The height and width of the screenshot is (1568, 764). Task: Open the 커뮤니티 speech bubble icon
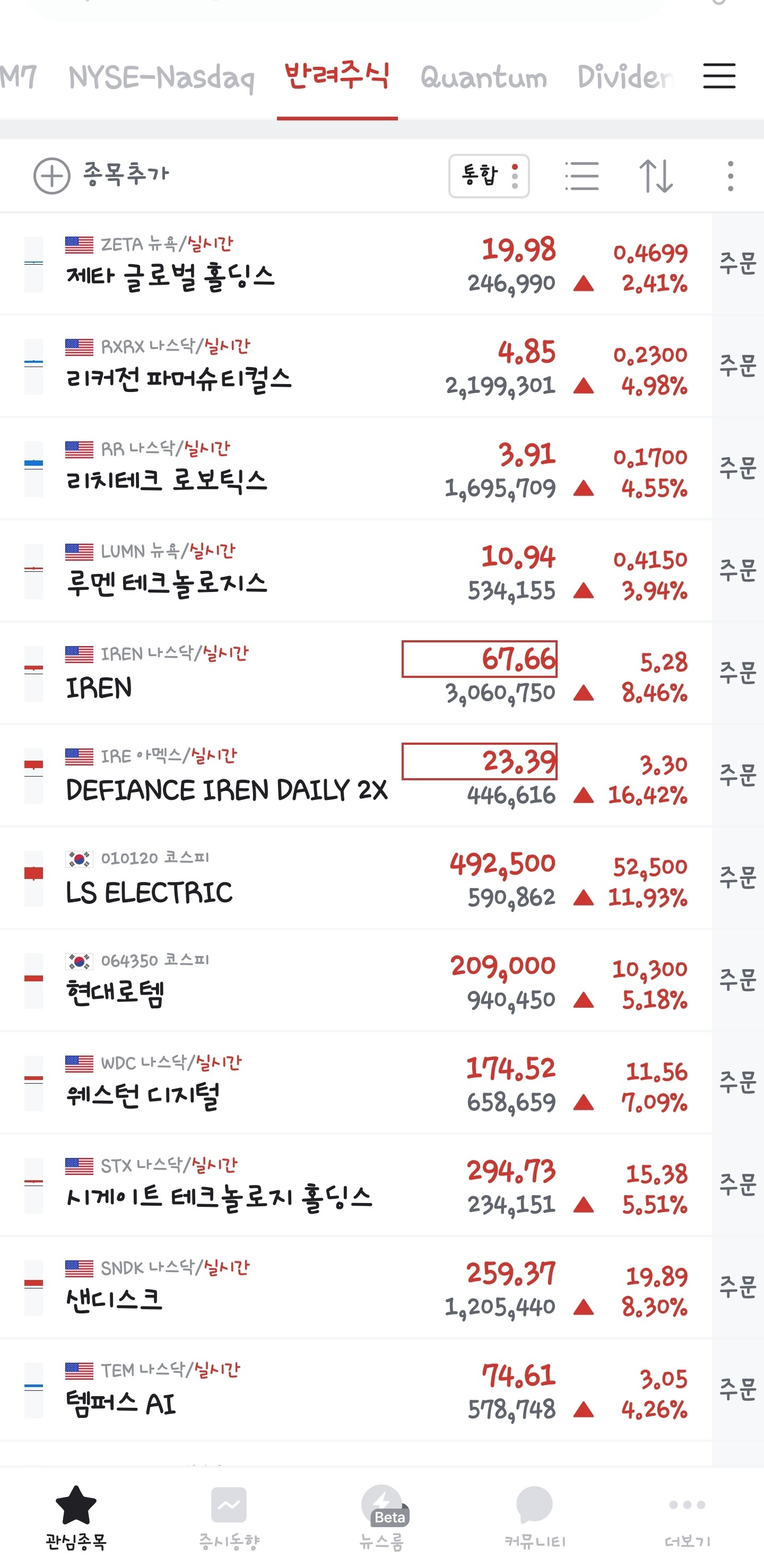point(534,1505)
